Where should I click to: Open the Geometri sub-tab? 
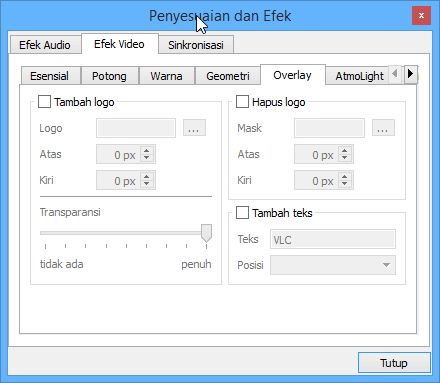pyautogui.click(x=228, y=76)
